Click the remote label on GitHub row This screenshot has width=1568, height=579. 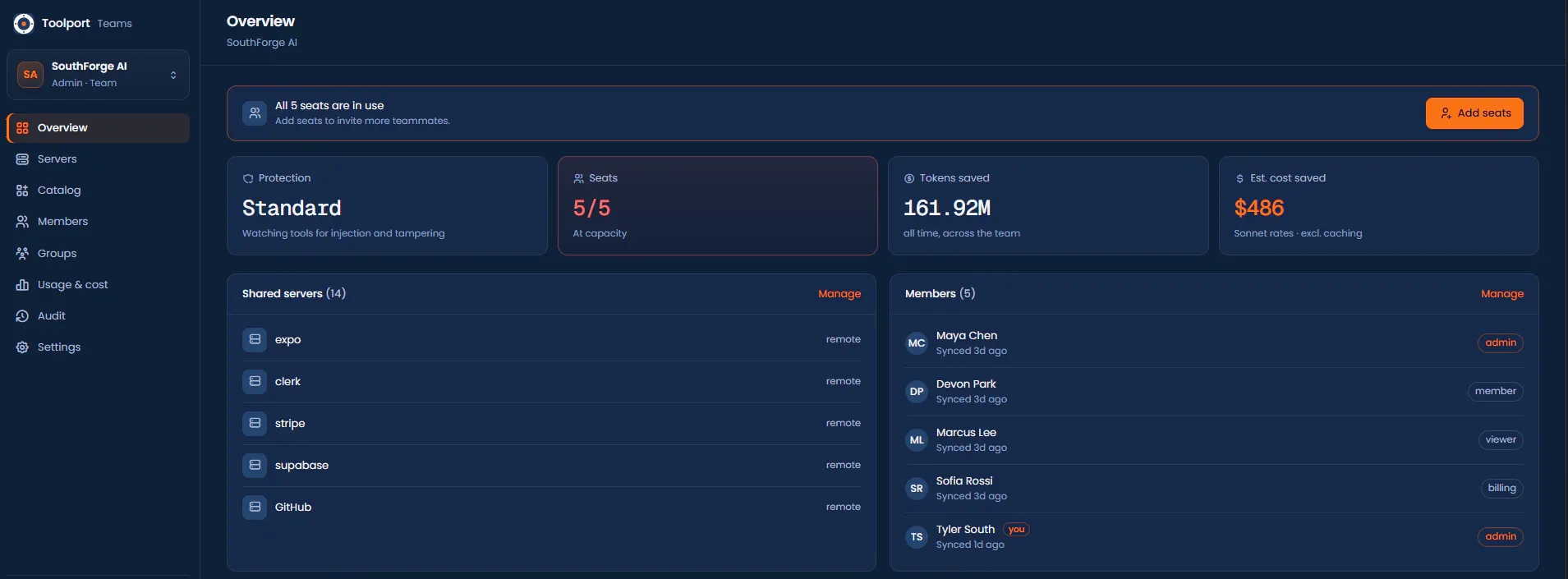point(844,507)
